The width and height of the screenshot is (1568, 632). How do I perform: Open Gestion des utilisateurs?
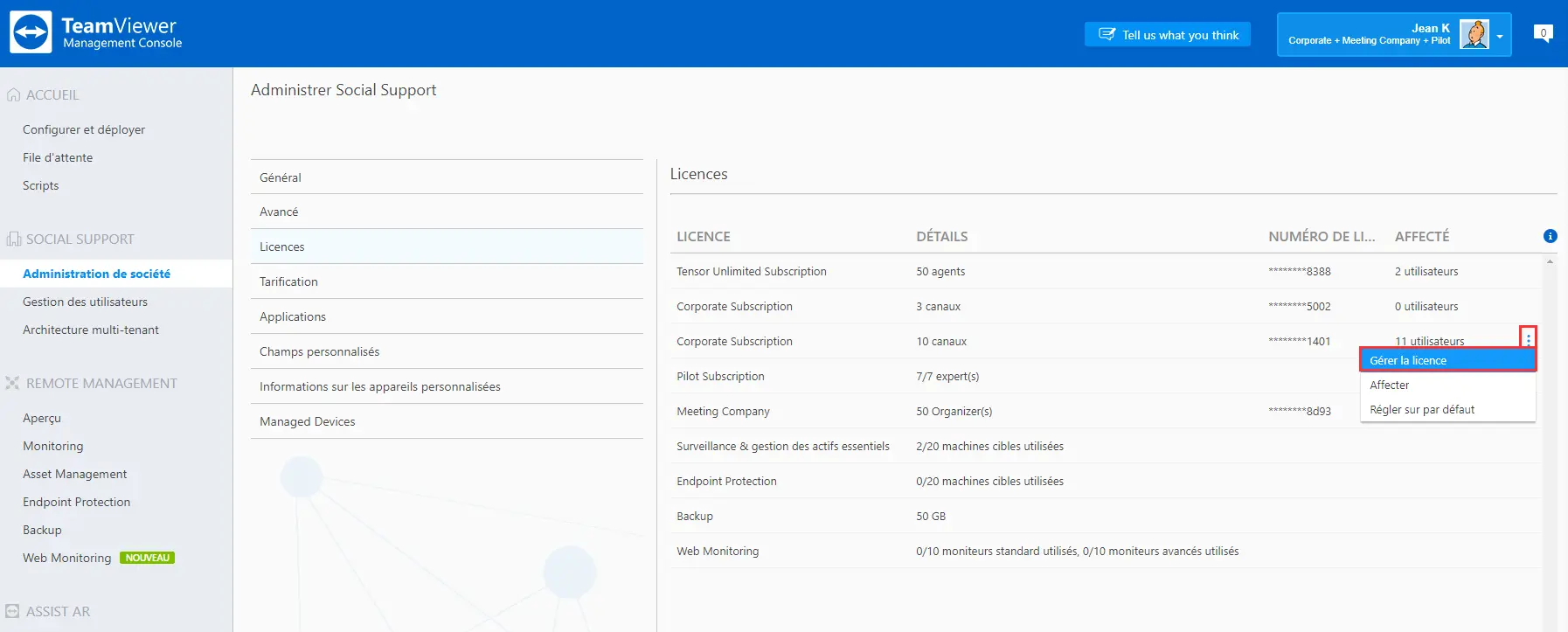click(85, 302)
